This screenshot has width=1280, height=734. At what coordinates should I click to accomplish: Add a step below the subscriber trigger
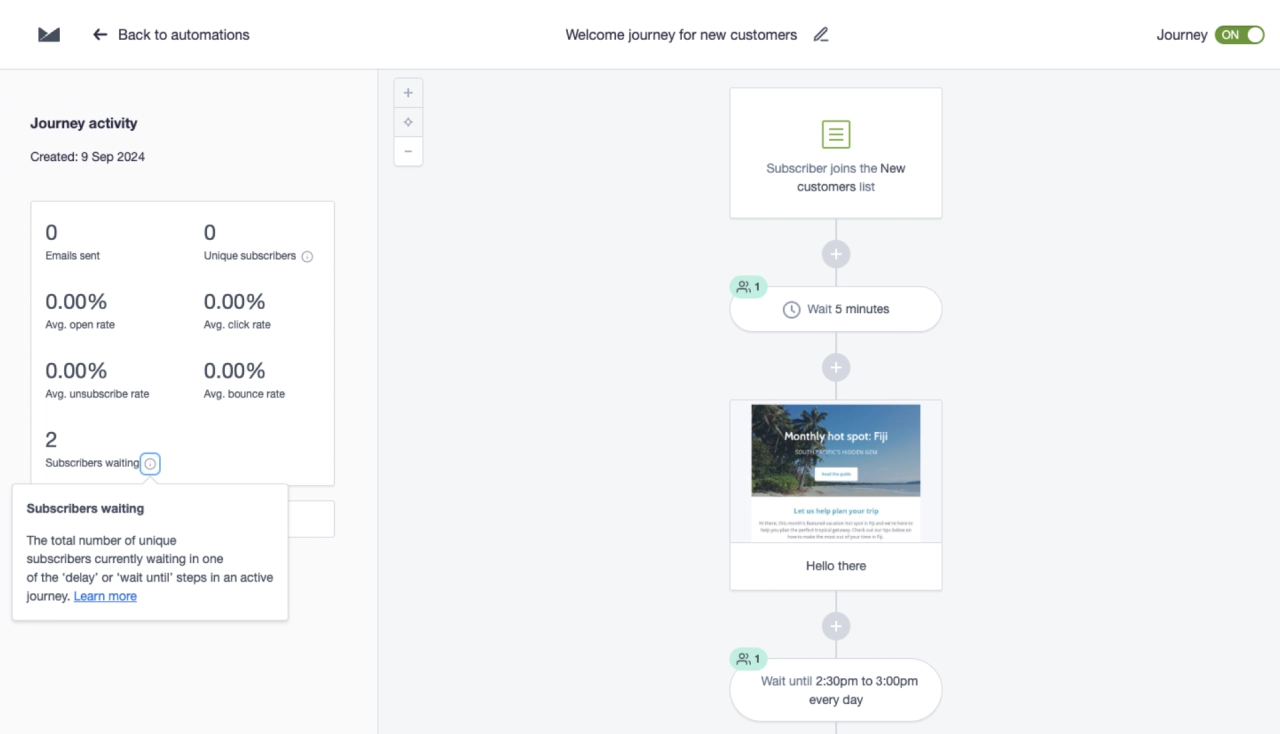point(835,253)
